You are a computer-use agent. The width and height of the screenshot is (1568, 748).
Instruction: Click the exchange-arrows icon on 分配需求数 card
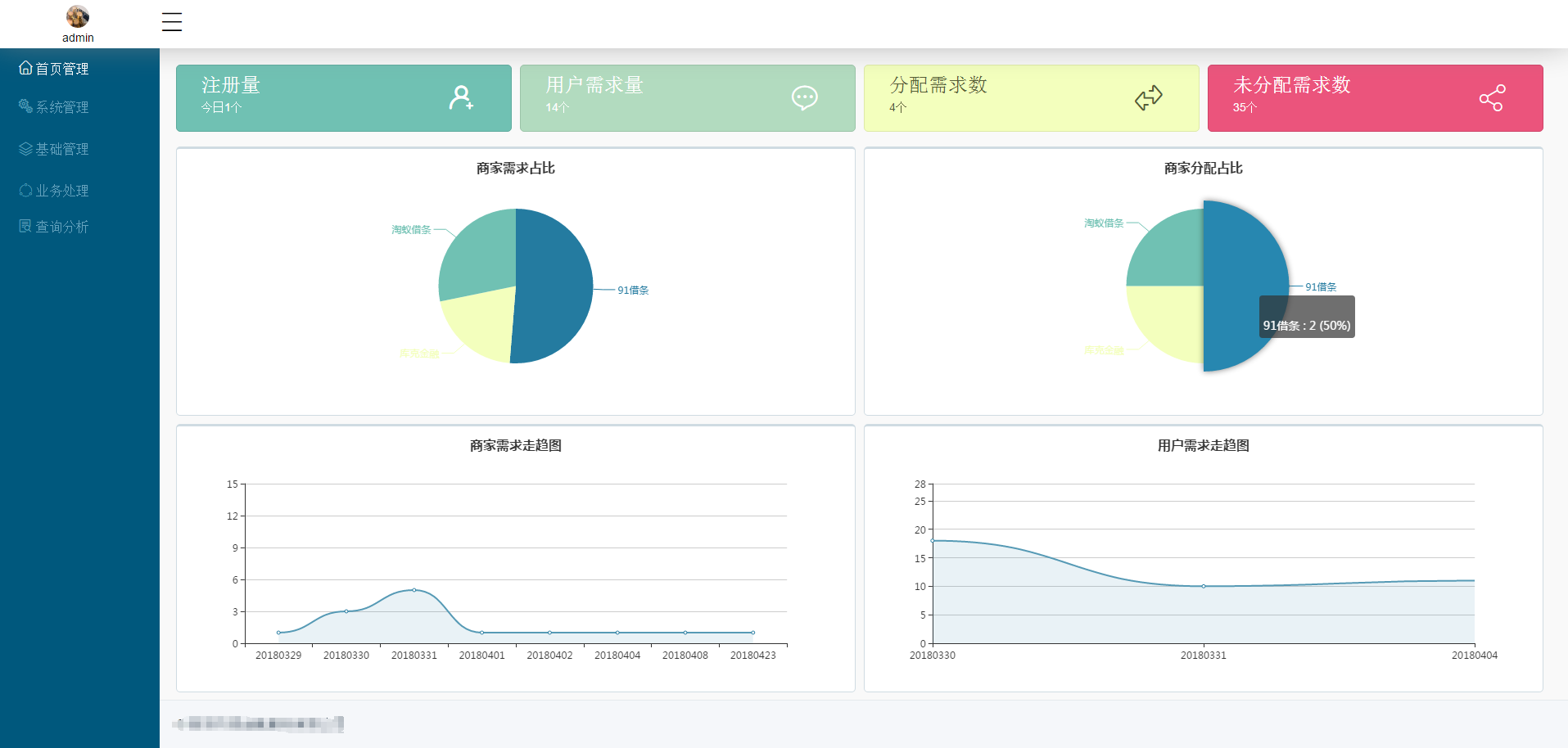pos(1149,97)
